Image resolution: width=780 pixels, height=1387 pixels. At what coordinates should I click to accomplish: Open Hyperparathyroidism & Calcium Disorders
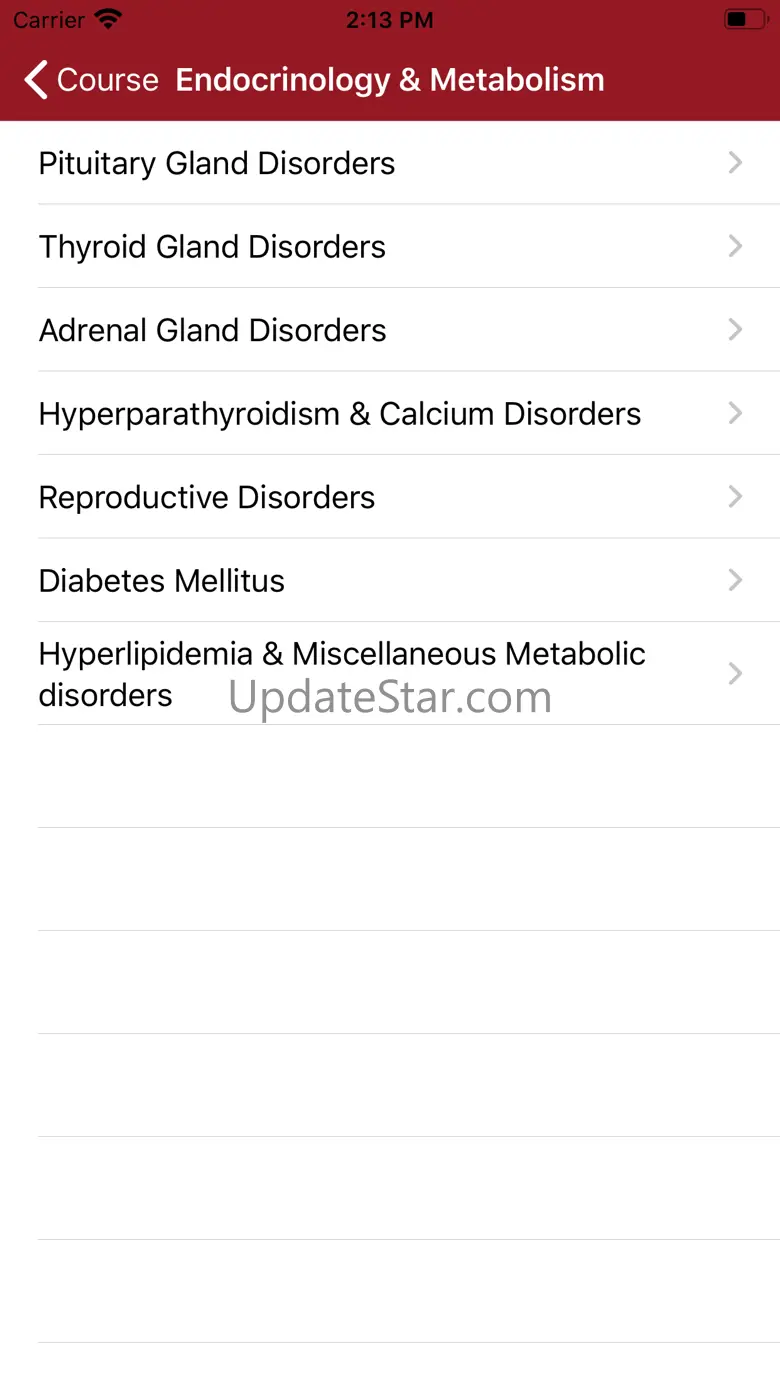tap(340, 414)
